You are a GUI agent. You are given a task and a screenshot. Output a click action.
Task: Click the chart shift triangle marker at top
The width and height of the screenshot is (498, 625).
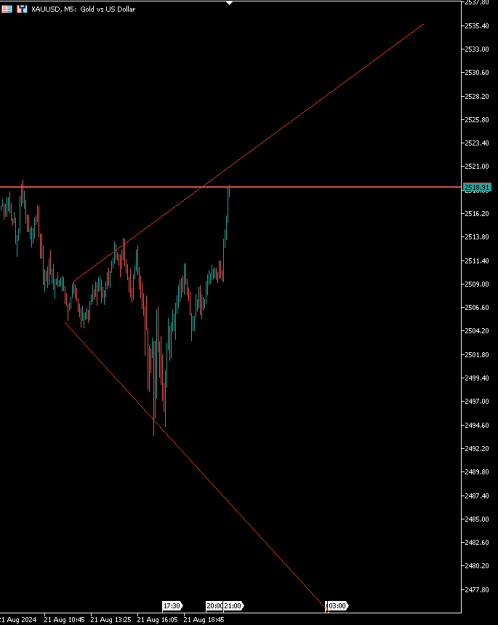pyautogui.click(x=229, y=3)
